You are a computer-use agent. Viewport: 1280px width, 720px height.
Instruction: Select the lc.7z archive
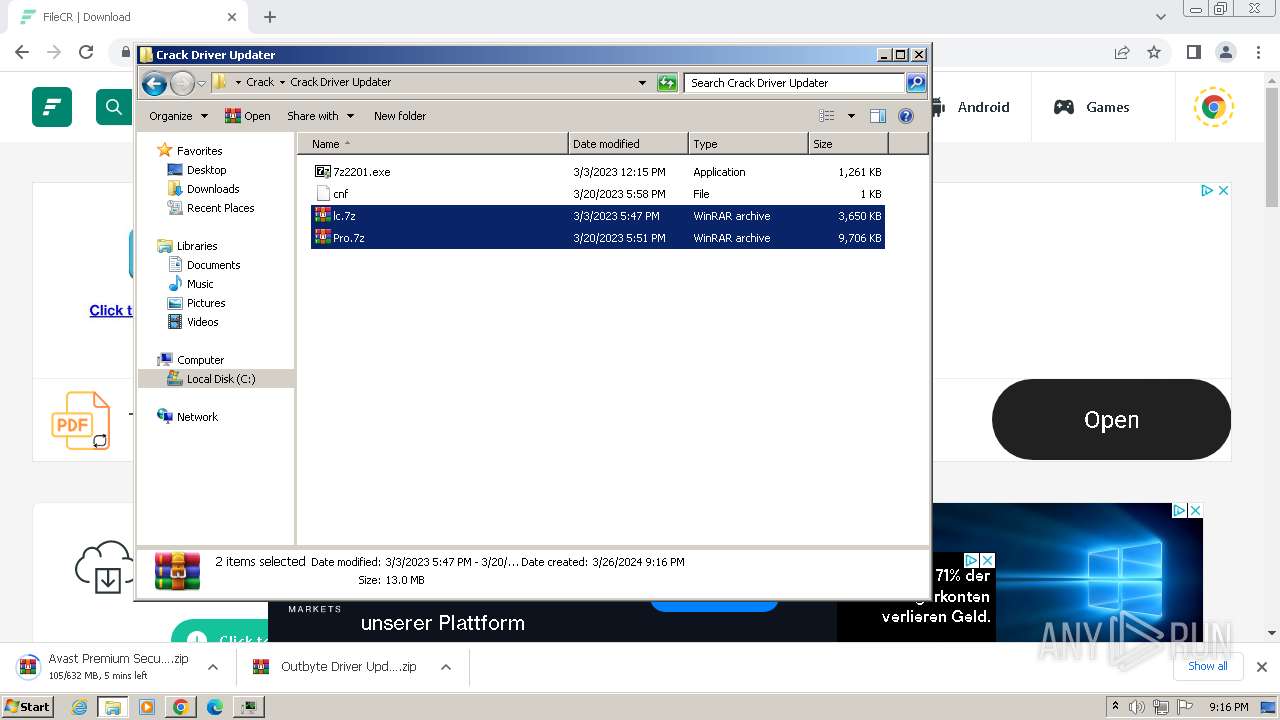pos(598,216)
